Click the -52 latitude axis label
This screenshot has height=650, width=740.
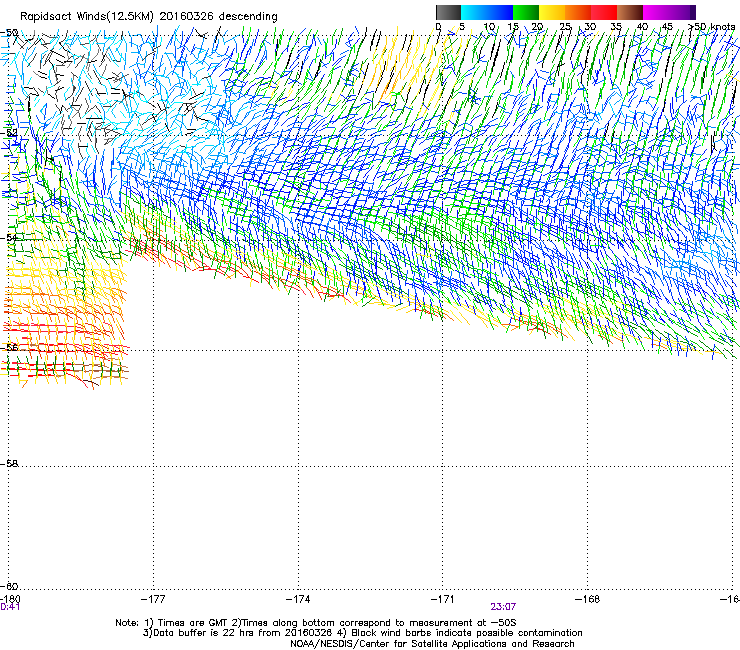[9, 134]
